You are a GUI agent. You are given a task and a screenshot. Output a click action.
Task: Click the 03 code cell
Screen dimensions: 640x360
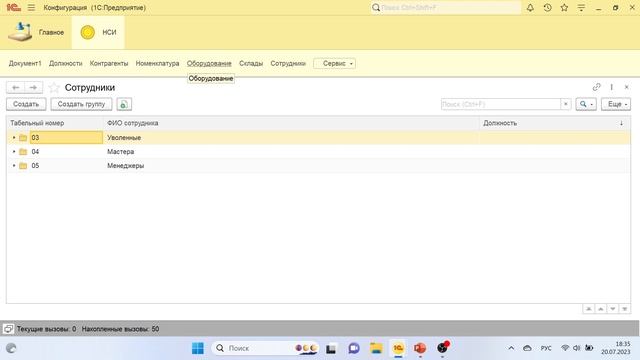point(66,138)
